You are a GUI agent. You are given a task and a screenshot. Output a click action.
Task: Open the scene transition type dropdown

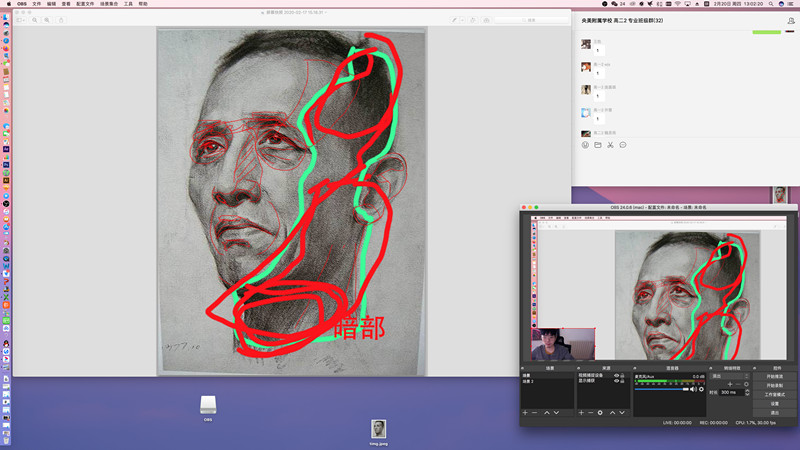click(730, 376)
